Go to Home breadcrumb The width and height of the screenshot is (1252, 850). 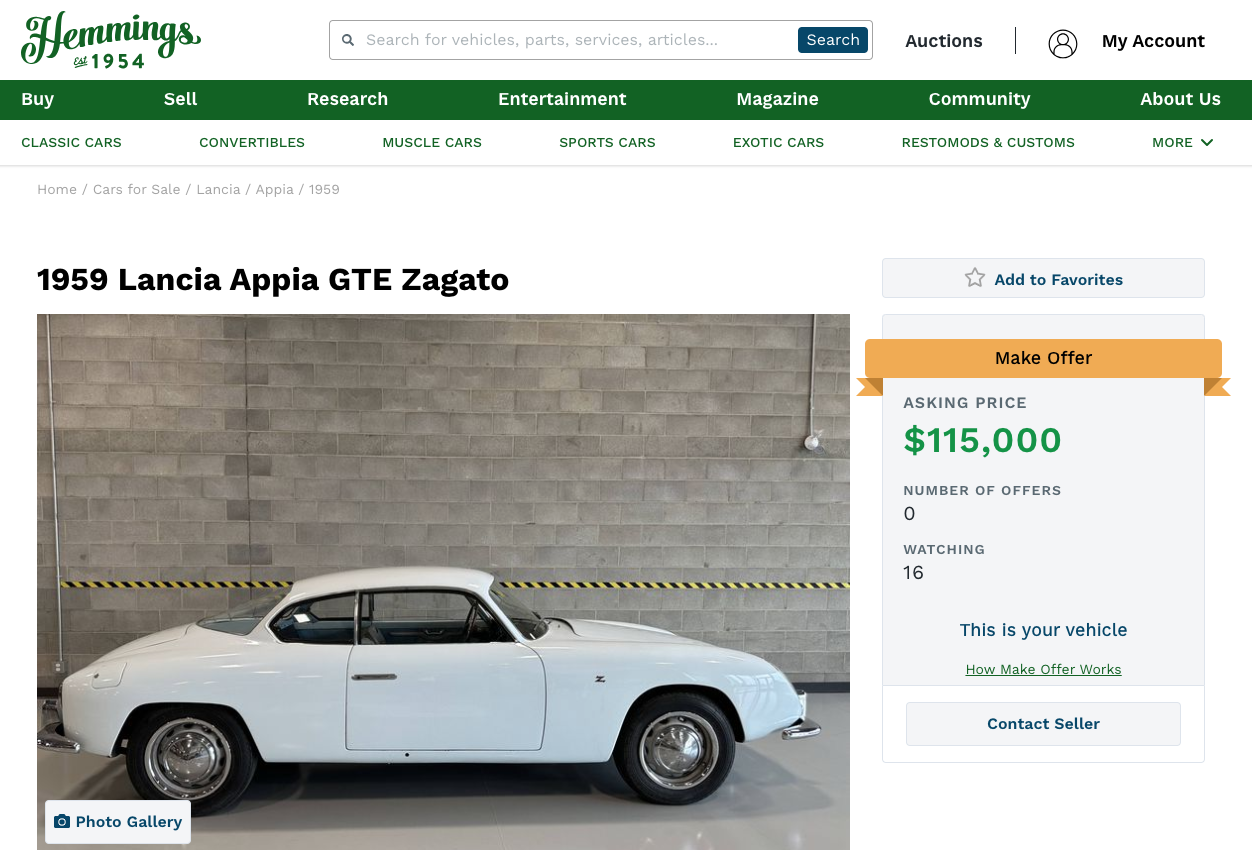(57, 190)
